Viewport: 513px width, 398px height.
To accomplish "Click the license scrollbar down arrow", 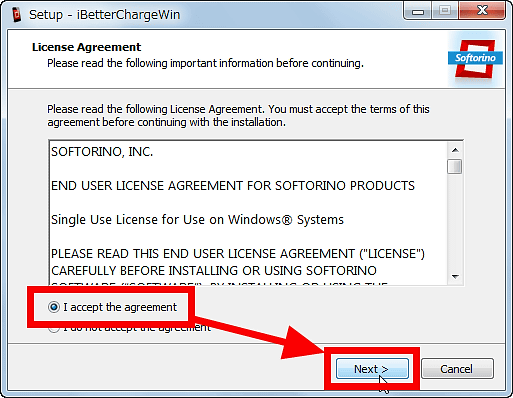I will (455, 277).
